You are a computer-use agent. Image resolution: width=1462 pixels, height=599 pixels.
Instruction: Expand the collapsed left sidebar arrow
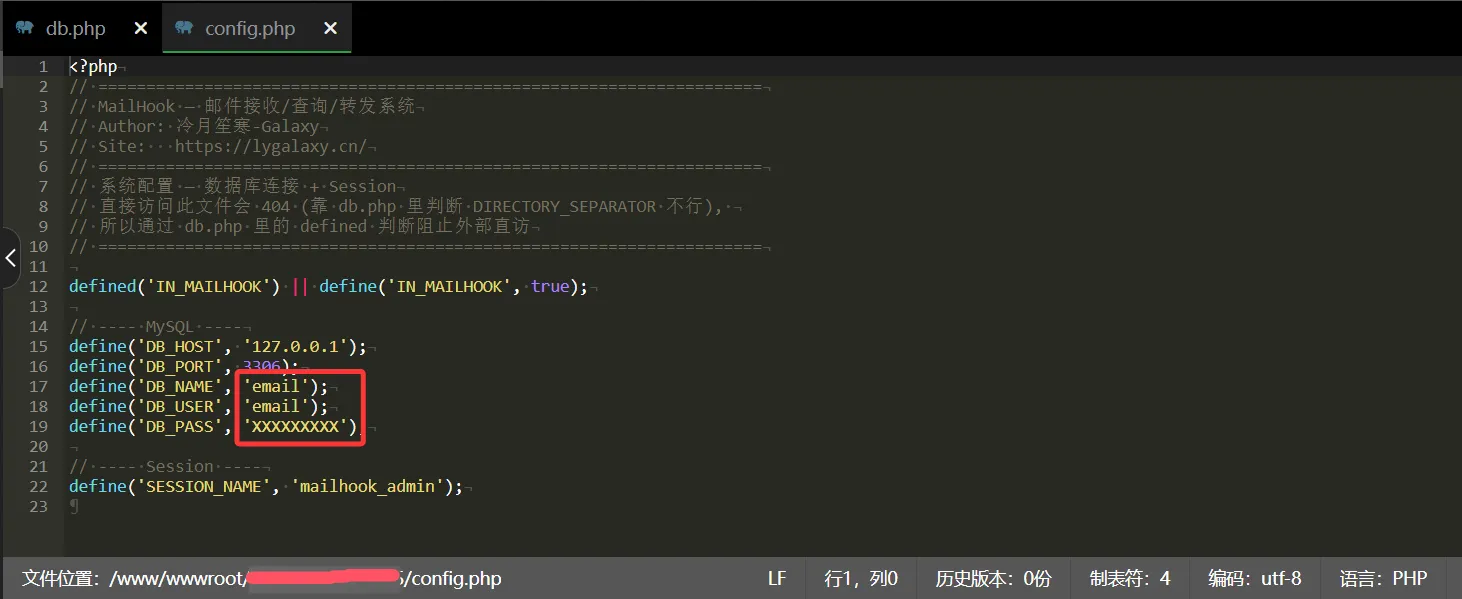click(10, 258)
